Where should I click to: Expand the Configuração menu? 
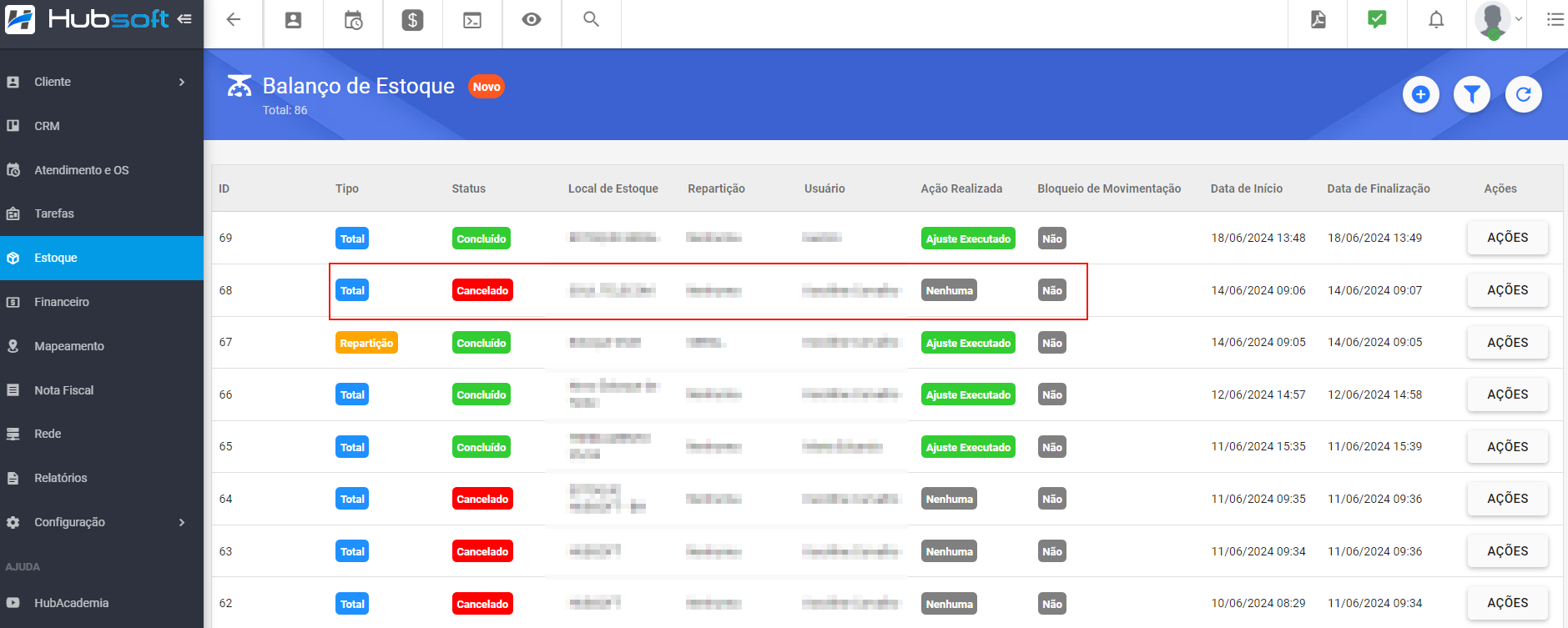pos(102,522)
